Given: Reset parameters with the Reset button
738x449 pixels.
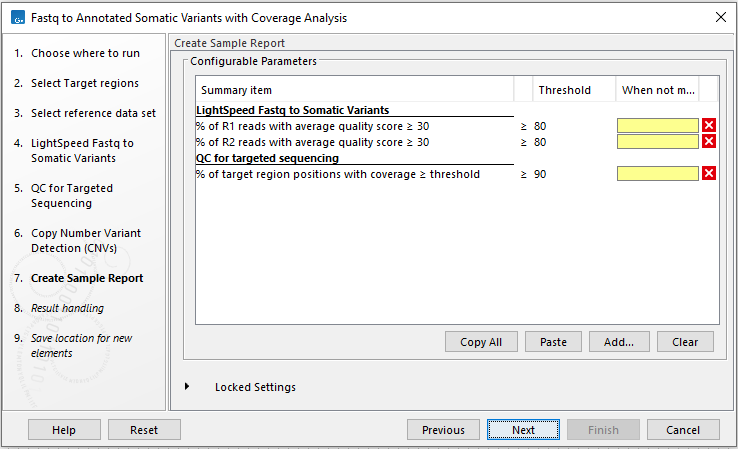Looking at the screenshot, I should pyautogui.click(x=144, y=430).
